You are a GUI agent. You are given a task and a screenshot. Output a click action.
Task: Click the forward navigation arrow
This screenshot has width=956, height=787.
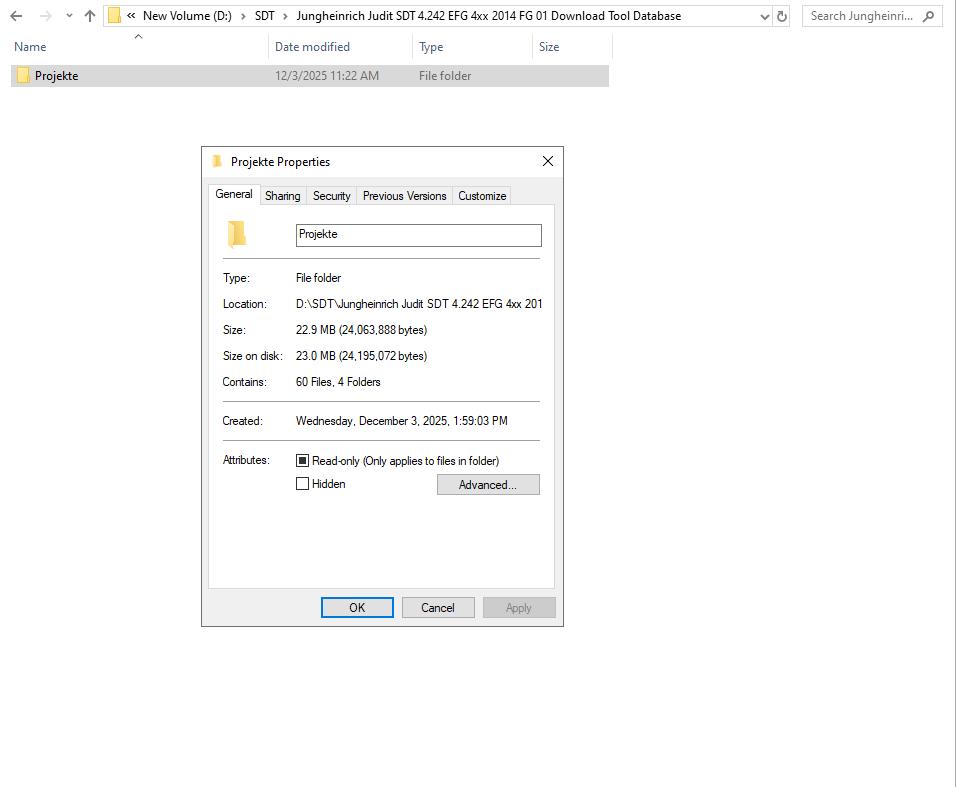pos(46,16)
